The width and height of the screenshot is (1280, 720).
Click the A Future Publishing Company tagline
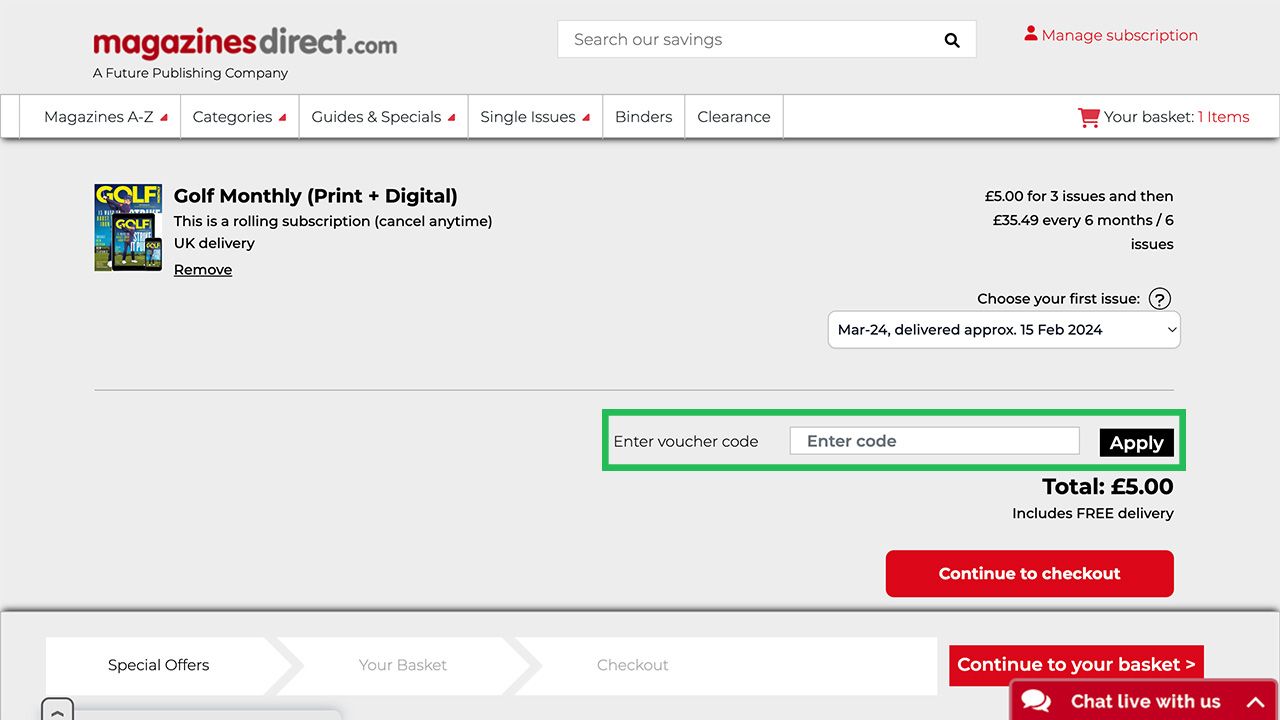click(x=190, y=73)
